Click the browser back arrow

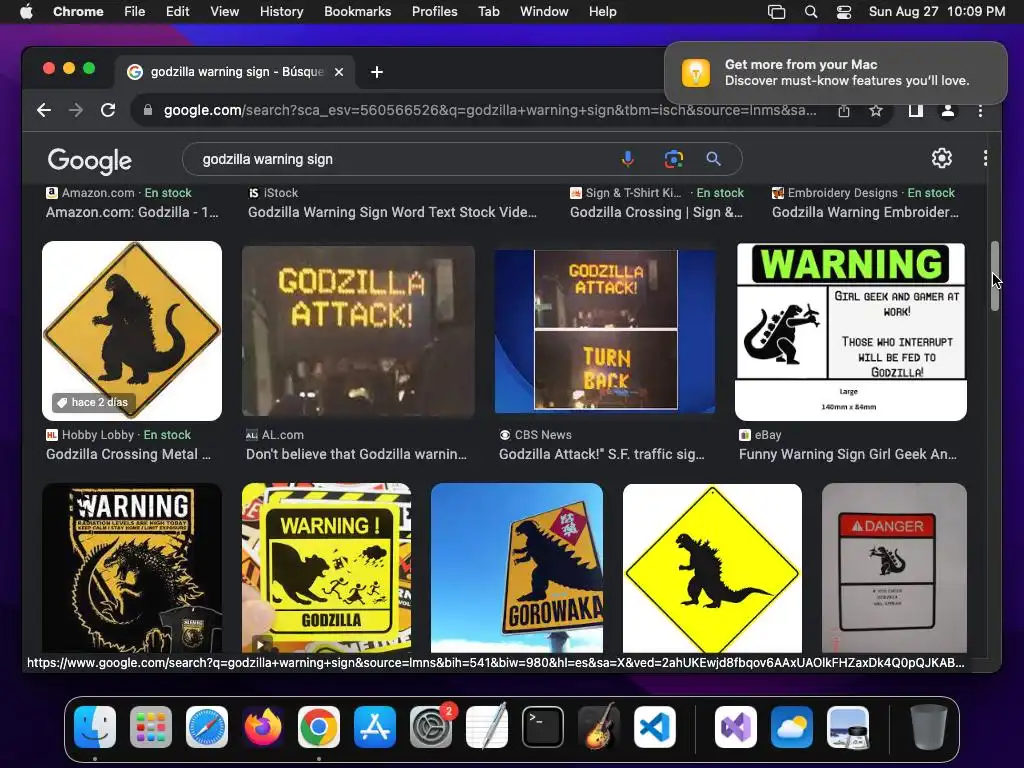click(44, 110)
